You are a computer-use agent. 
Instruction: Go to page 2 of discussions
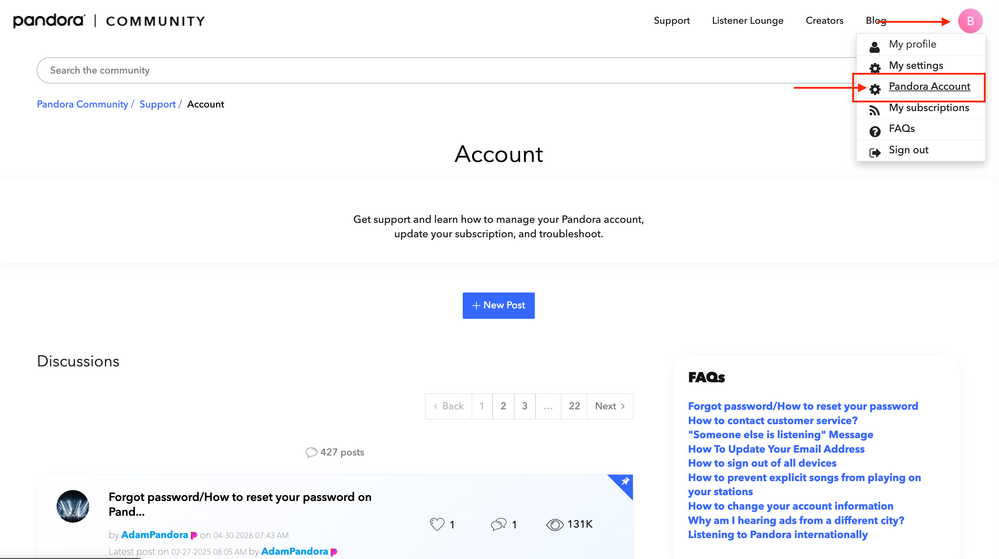[x=503, y=406]
